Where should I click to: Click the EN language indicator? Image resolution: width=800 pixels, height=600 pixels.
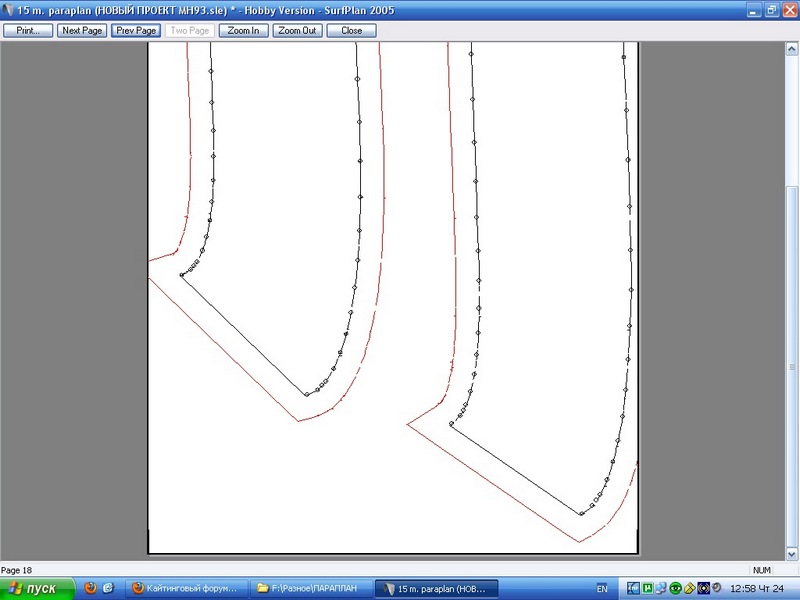click(602, 589)
